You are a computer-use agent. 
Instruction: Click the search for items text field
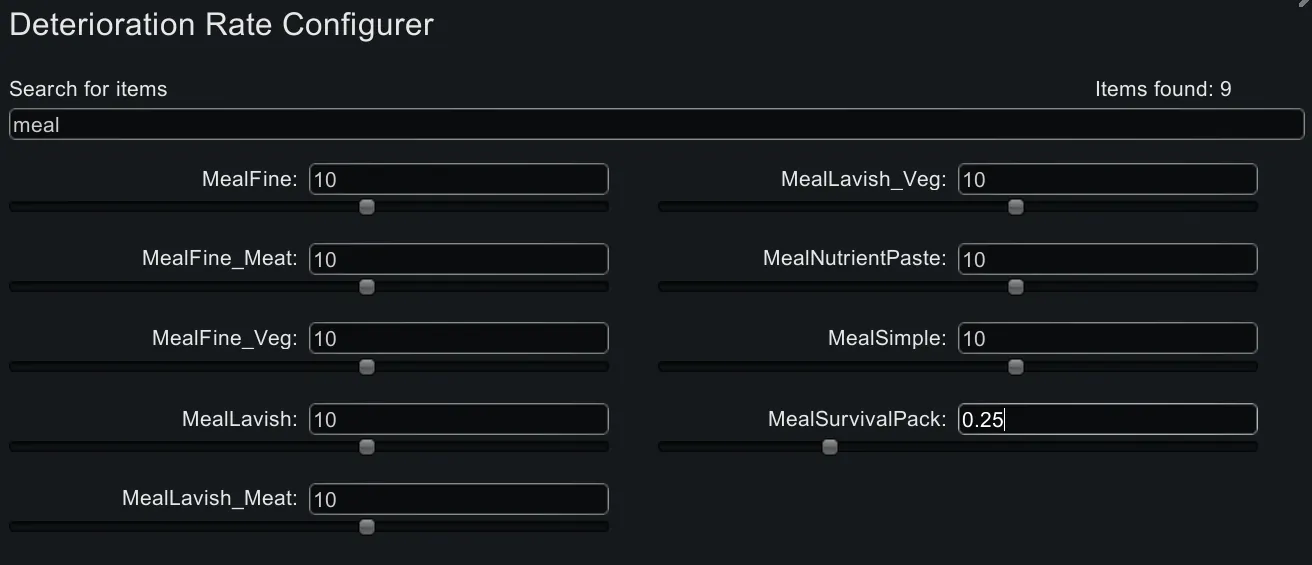tap(656, 125)
